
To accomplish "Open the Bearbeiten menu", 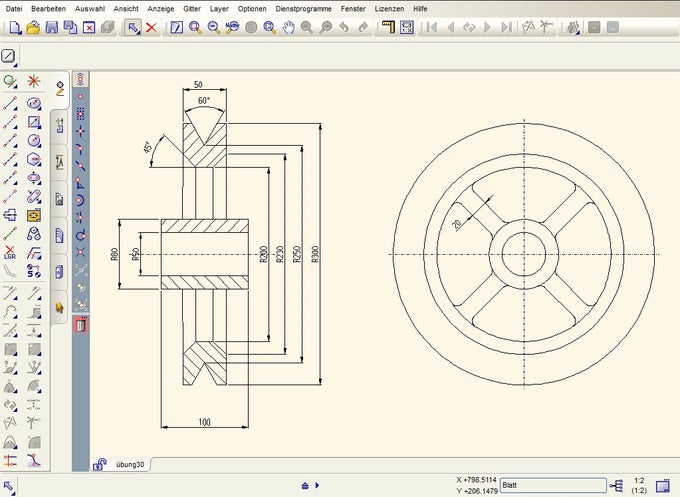I will [48, 9].
